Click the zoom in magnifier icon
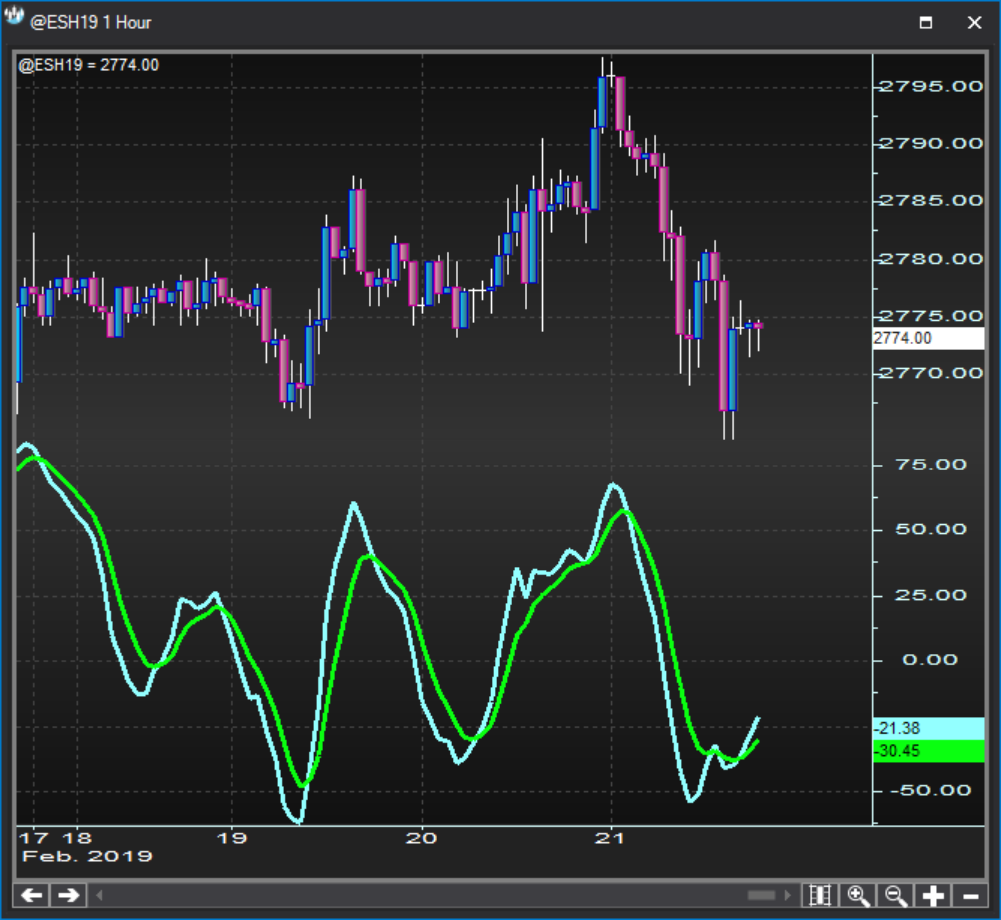The height and width of the screenshot is (920, 1001). click(x=858, y=895)
